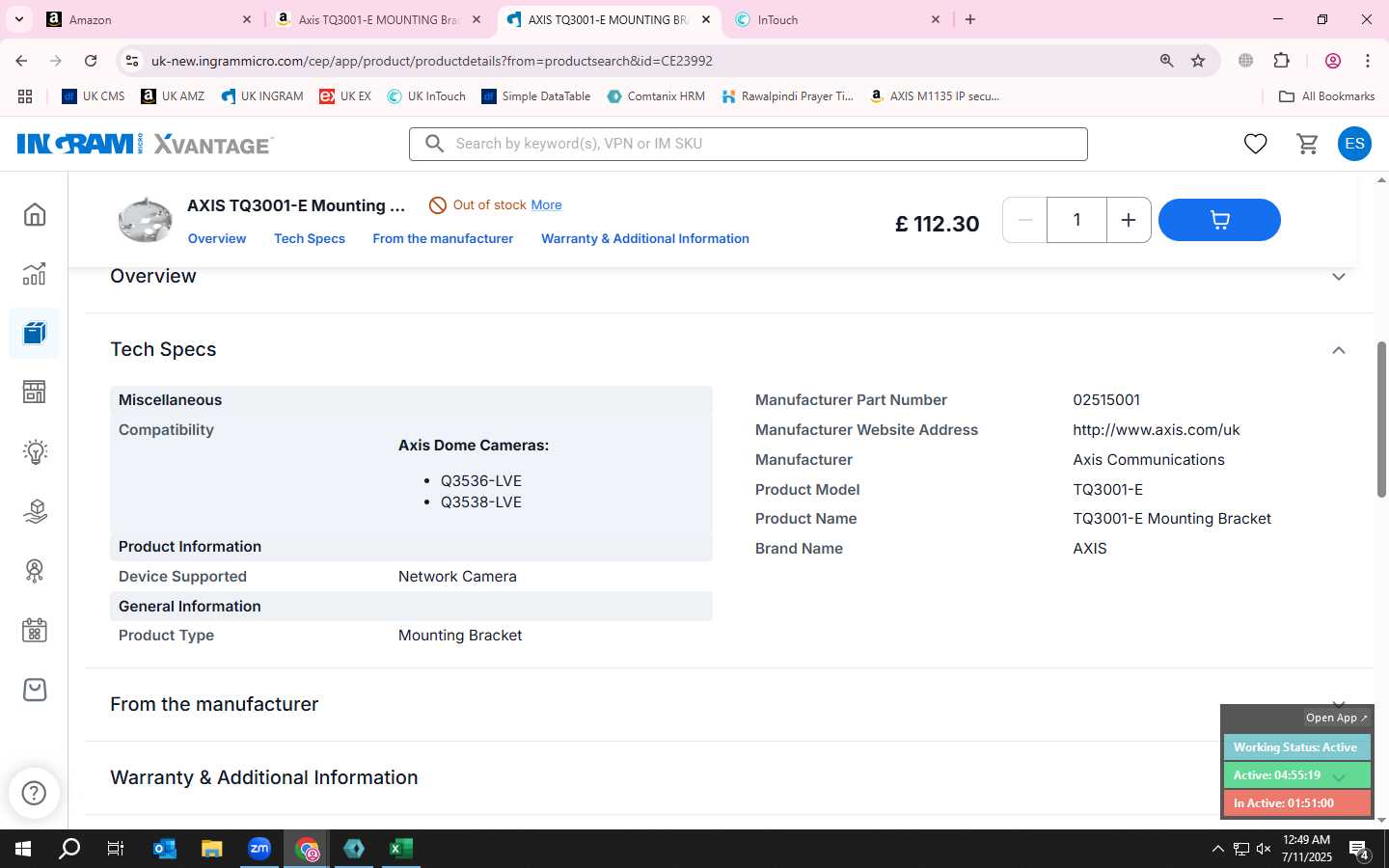Bookmark this page with star icon

1198,61
